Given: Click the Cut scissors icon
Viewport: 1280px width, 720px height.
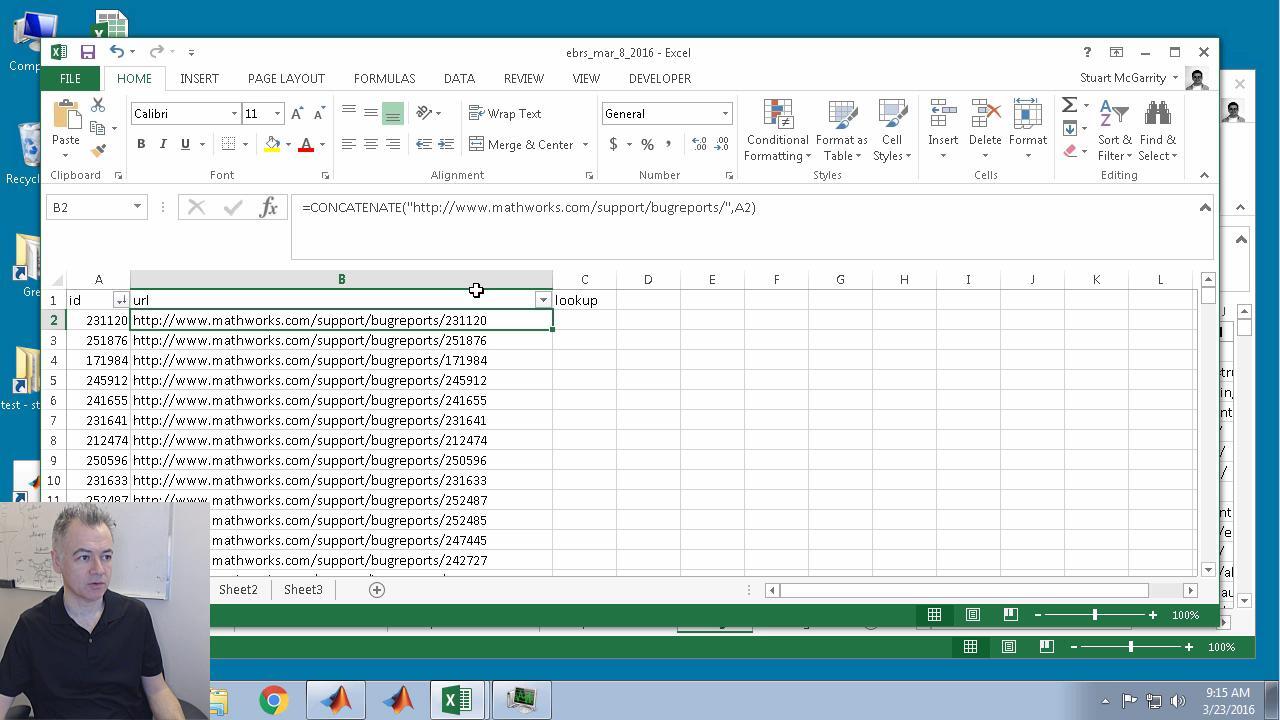Looking at the screenshot, I should click(x=98, y=105).
